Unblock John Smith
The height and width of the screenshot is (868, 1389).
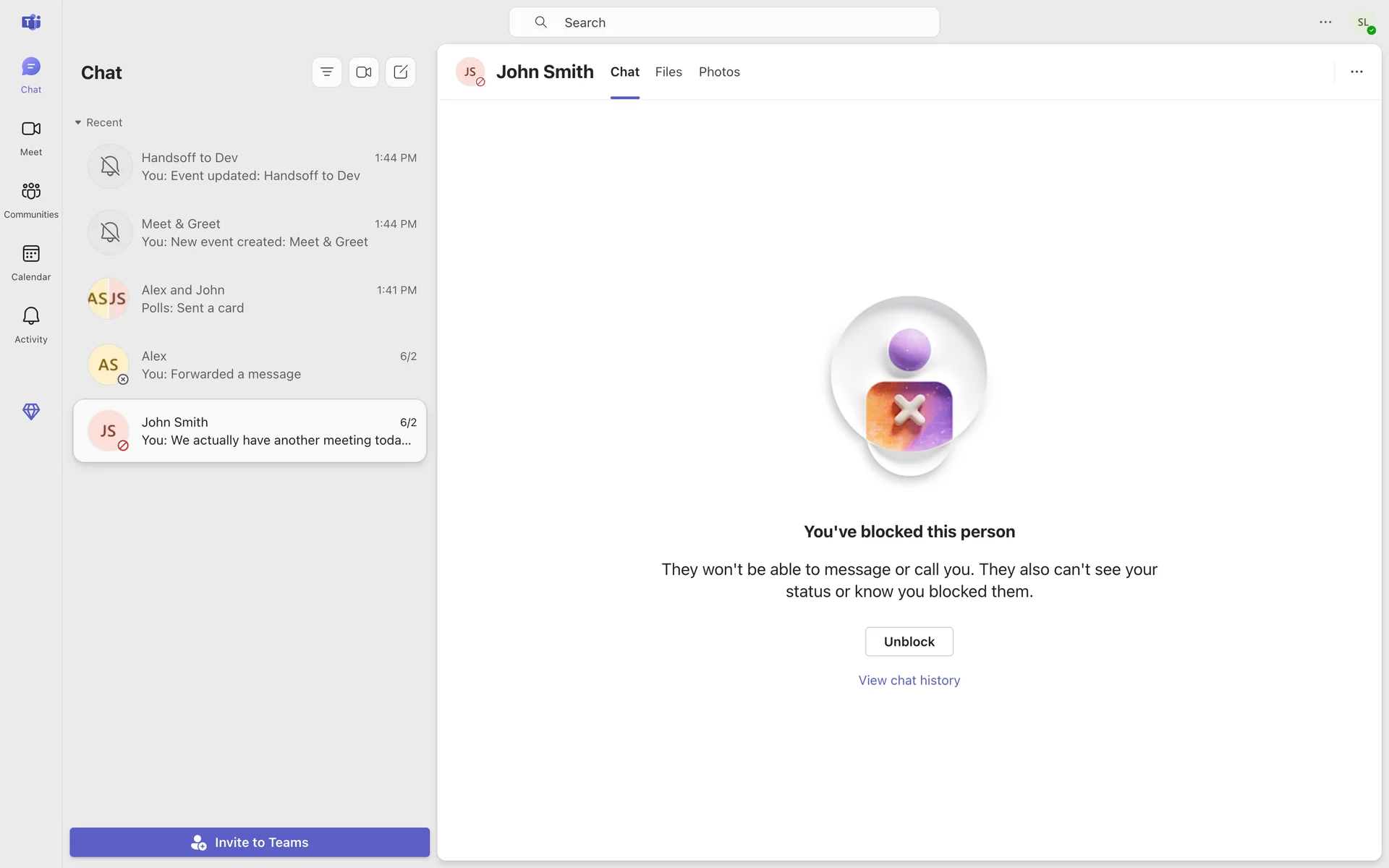point(909,642)
